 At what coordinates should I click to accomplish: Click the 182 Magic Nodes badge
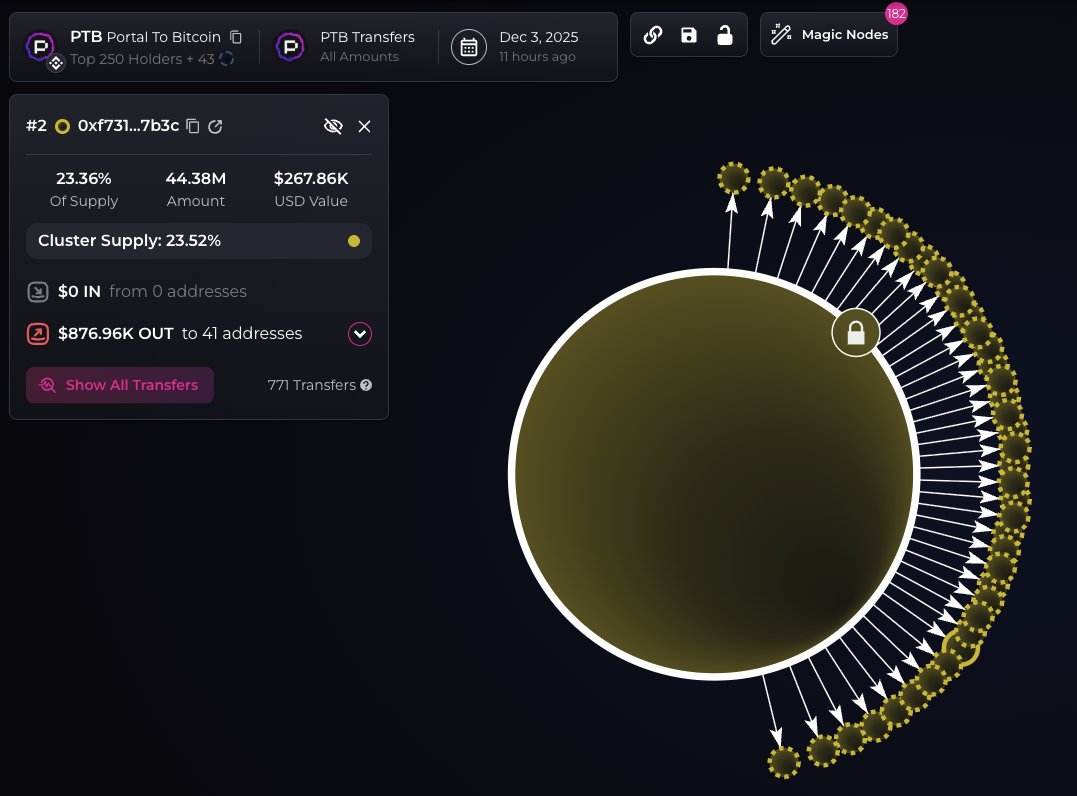(x=896, y=14)
